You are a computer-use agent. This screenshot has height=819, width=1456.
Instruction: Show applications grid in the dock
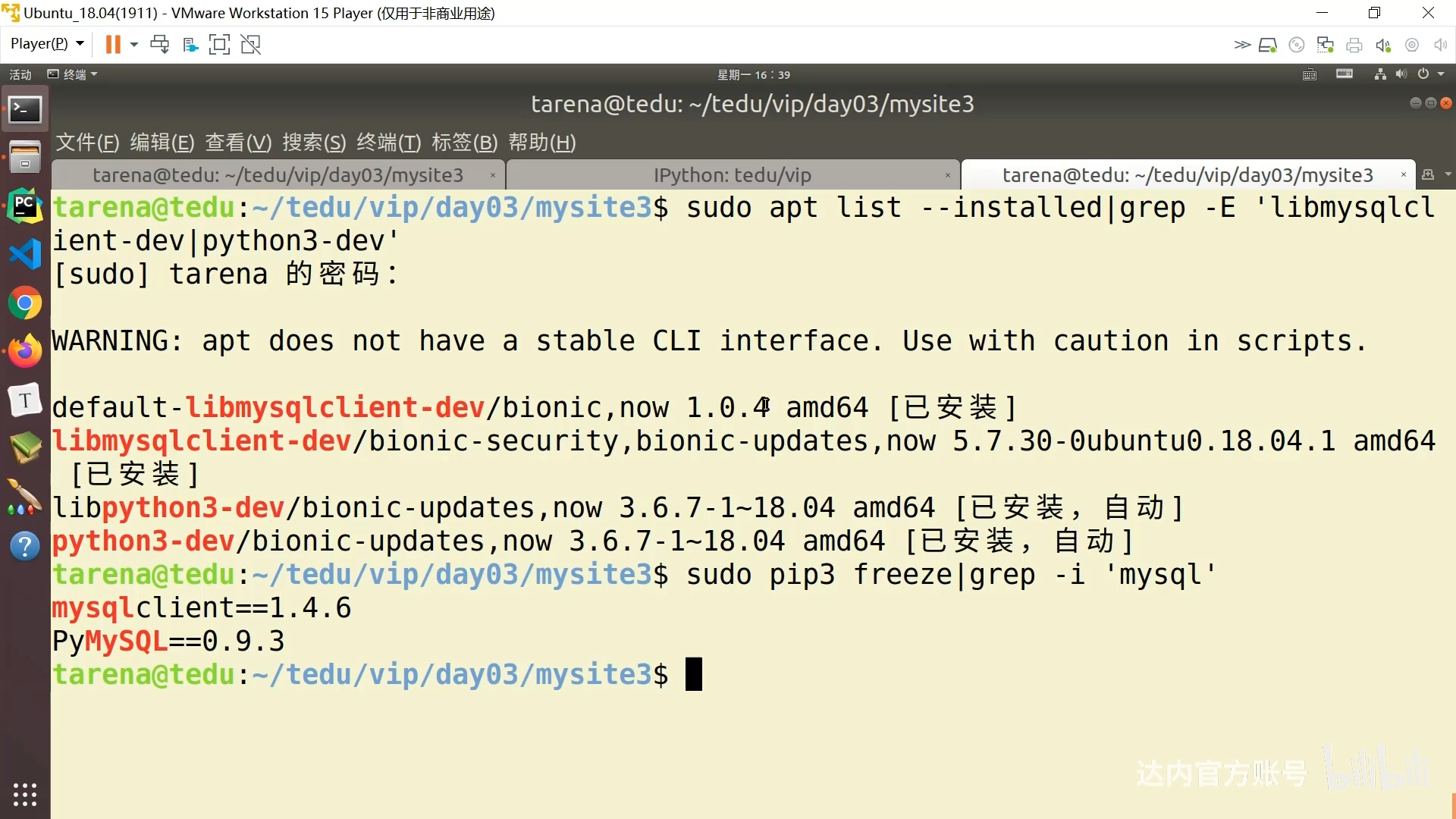coord(25,794)
